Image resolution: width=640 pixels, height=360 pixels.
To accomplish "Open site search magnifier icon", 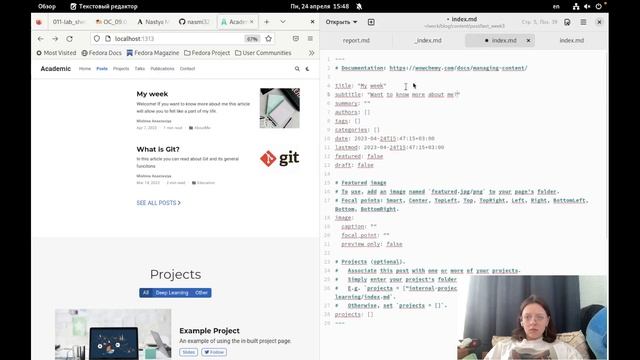I will pos(297,69).
